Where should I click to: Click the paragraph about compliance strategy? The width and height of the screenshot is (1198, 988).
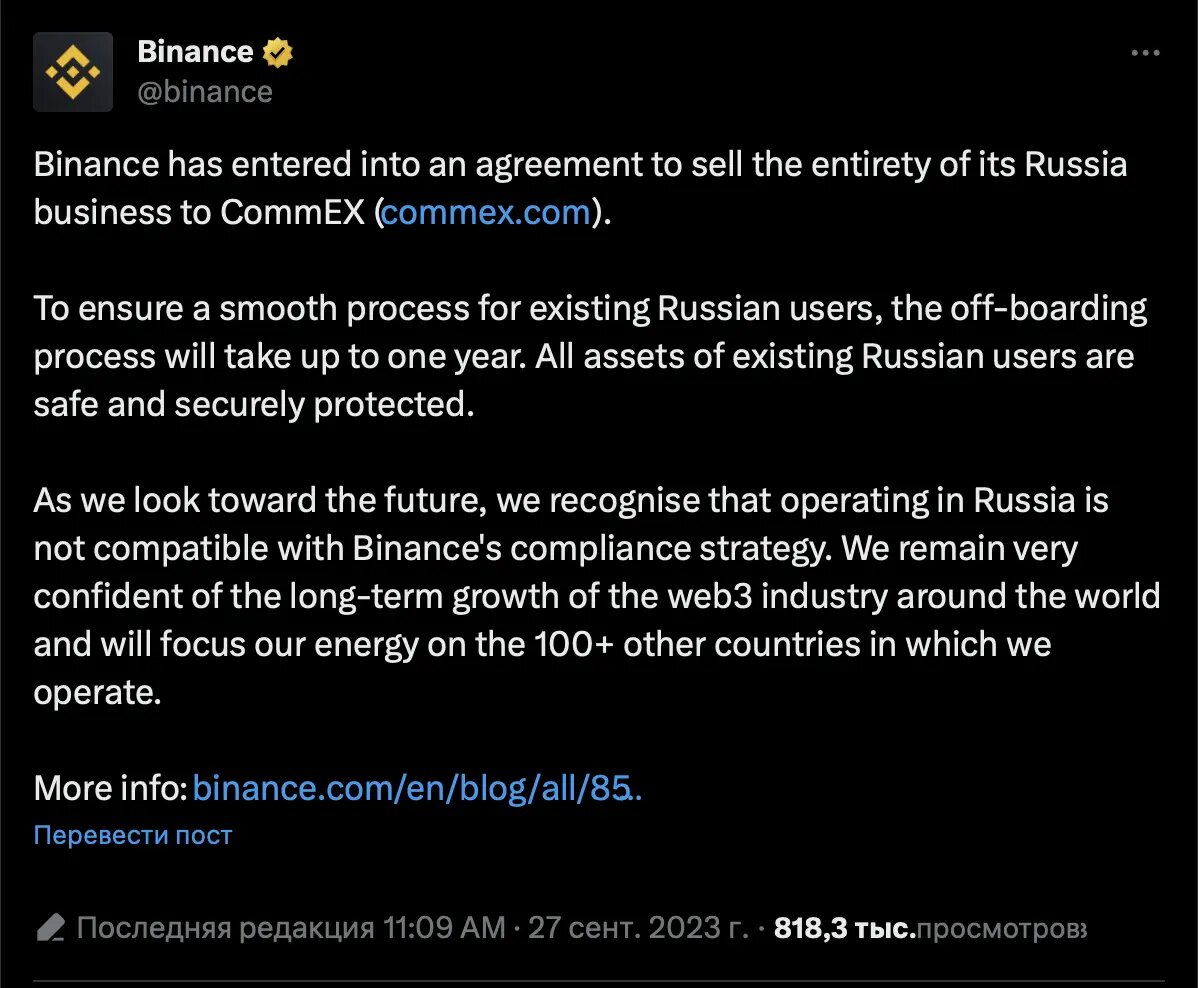[x=597, y=596]
